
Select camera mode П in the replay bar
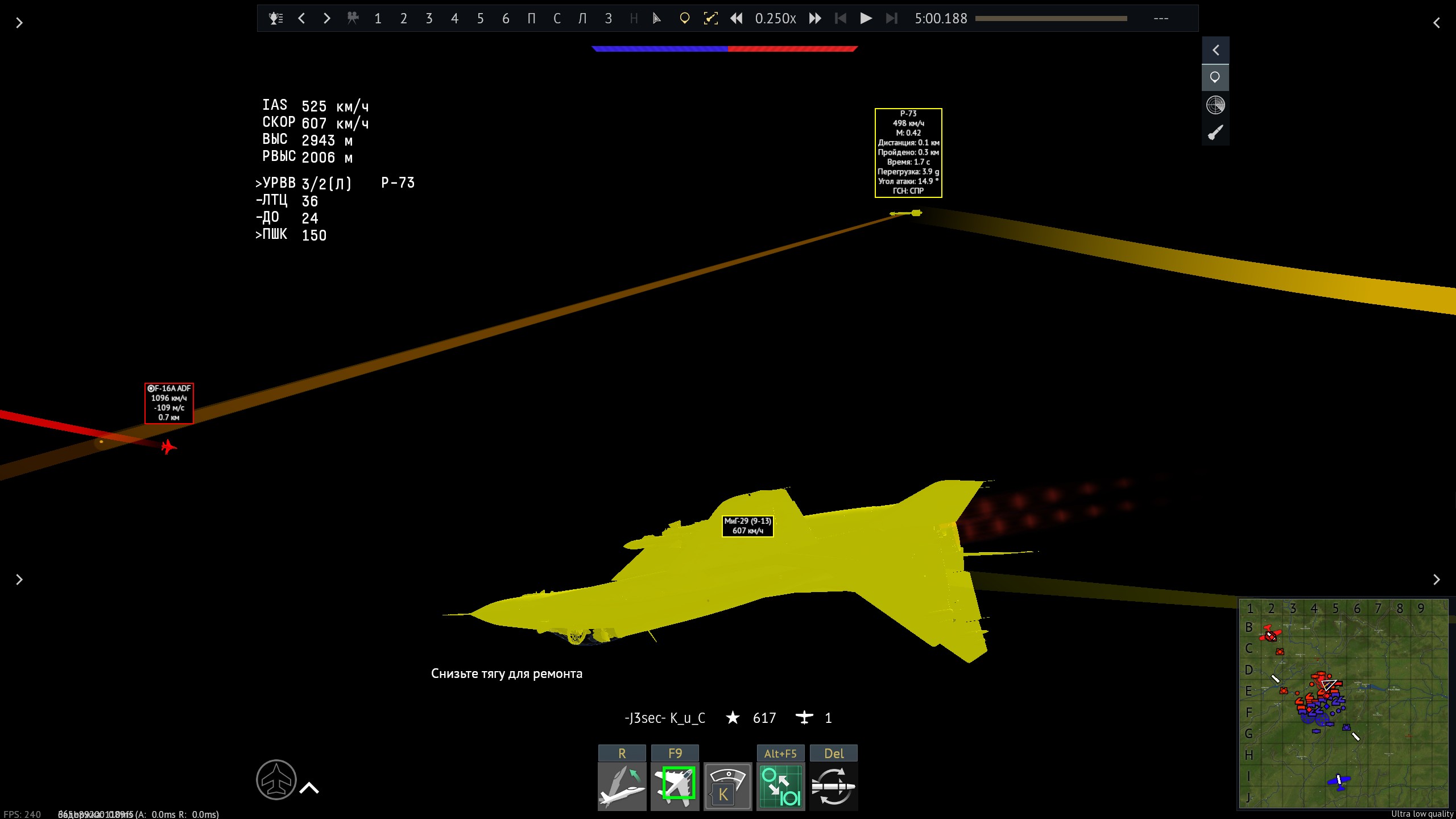click(x=531, y=18)
